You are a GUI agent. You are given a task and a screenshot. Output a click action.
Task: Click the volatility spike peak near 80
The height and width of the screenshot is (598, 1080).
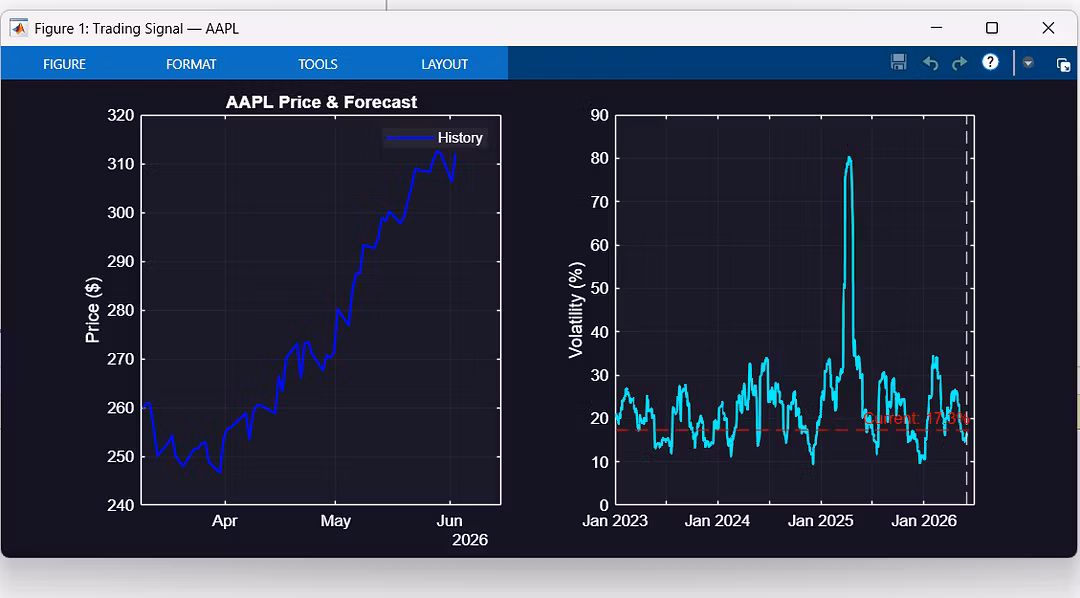[x=849, y=159]
